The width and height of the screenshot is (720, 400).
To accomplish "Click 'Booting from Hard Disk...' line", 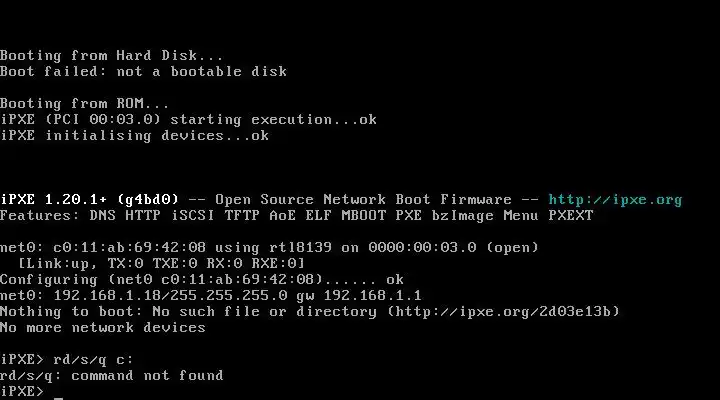I will (x=112, y=56).
